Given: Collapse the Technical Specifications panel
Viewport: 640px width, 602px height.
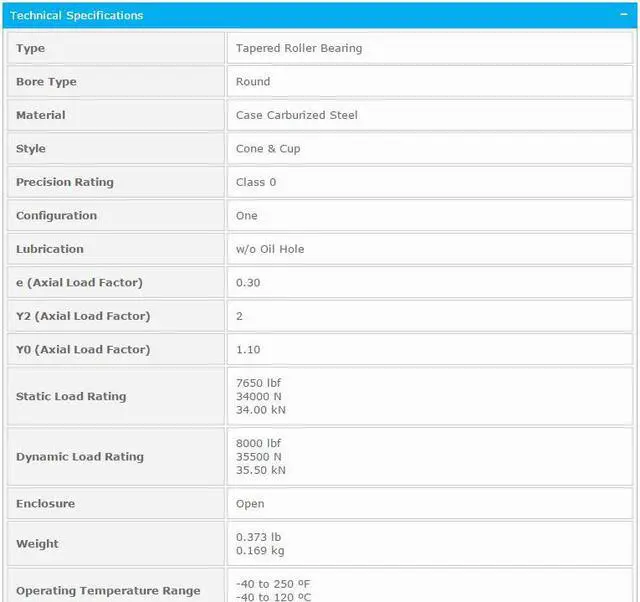Looking at the screenshot, I should pos(623,15).
